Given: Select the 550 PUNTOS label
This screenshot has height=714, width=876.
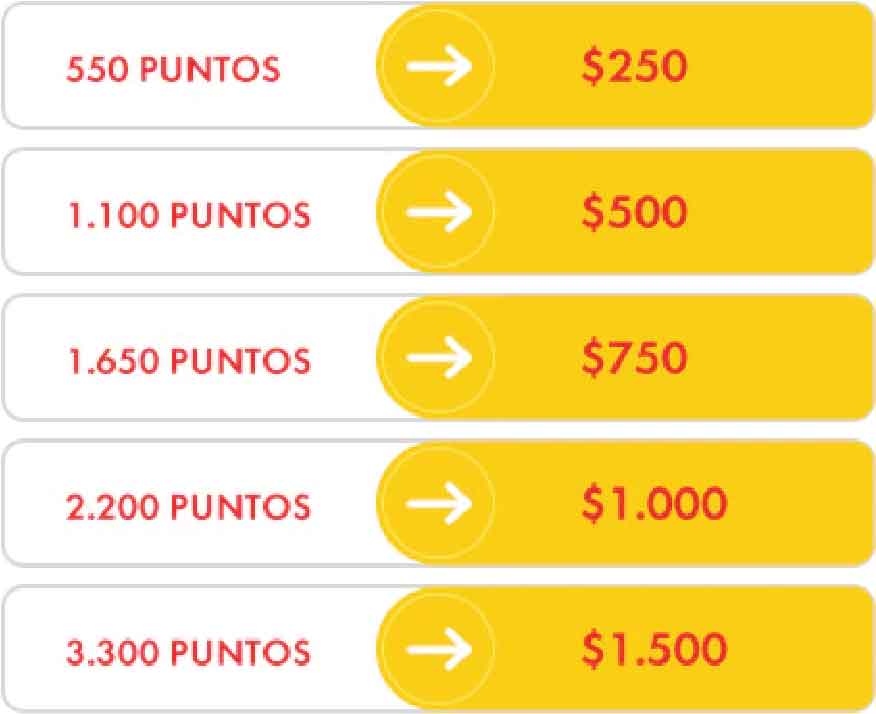Looking at the screenshot, I should click(173, 69).
